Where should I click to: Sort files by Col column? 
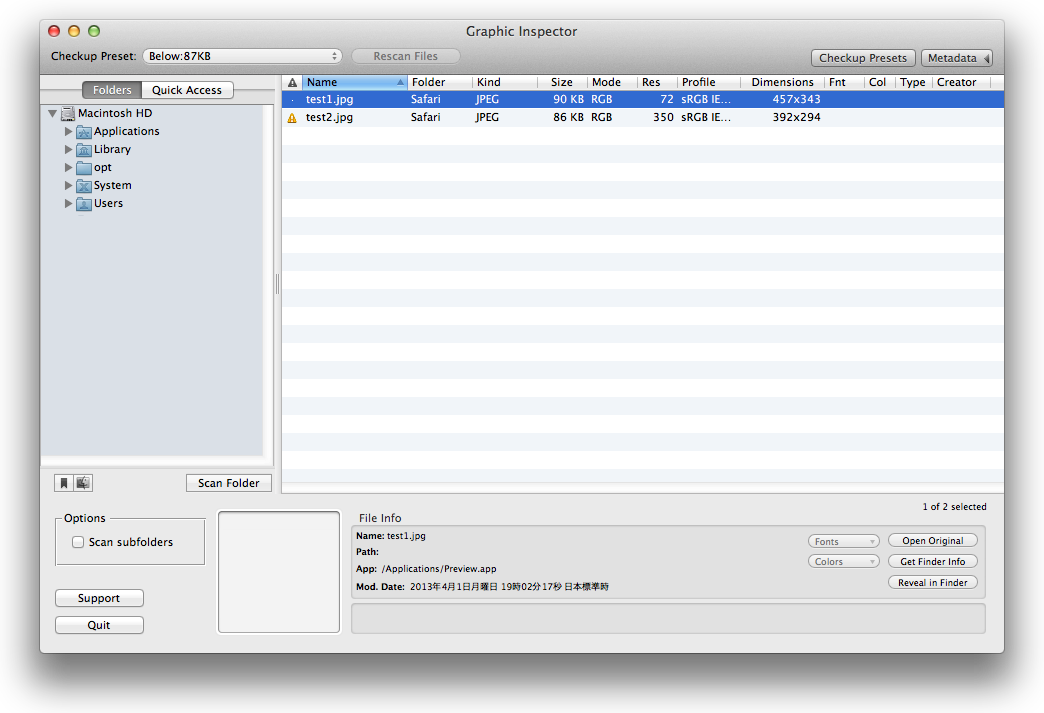click(880, 82)
